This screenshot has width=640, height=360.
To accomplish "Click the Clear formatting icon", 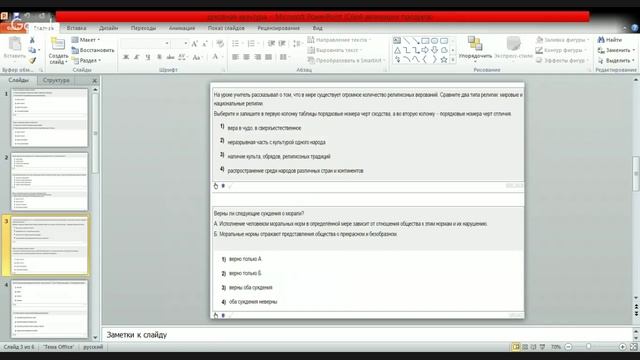I will (x=220, y=44).
